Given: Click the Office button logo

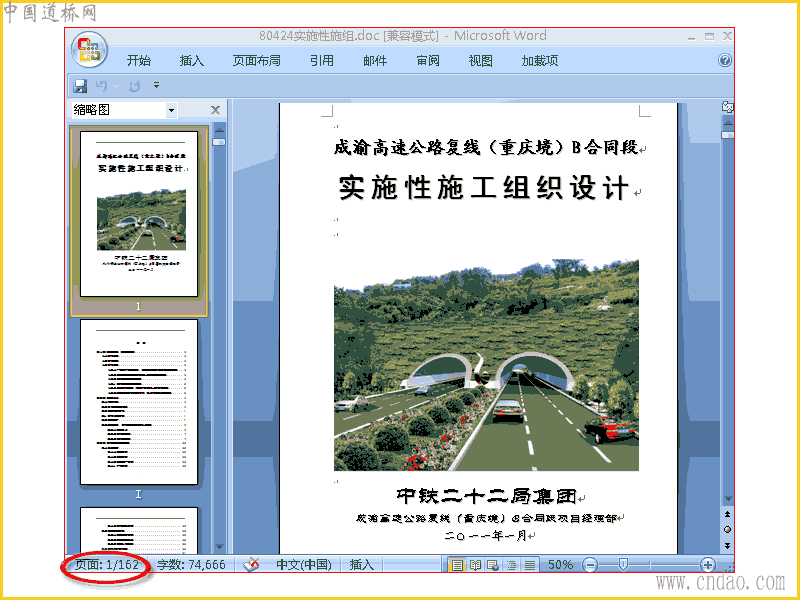Looking at the screenshot, I should [x=89, y=49].
